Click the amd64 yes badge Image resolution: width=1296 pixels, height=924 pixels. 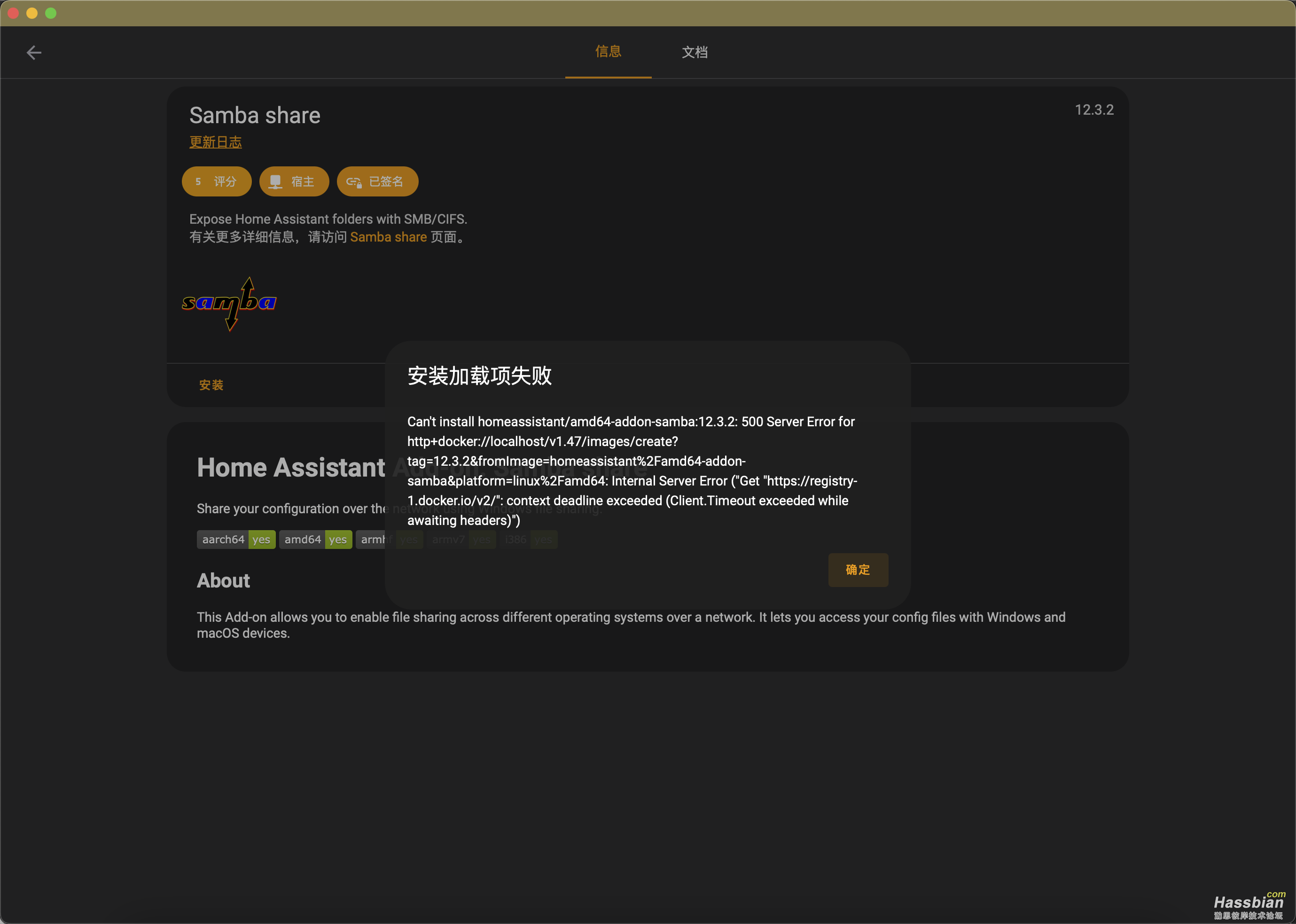coord(316,540)
